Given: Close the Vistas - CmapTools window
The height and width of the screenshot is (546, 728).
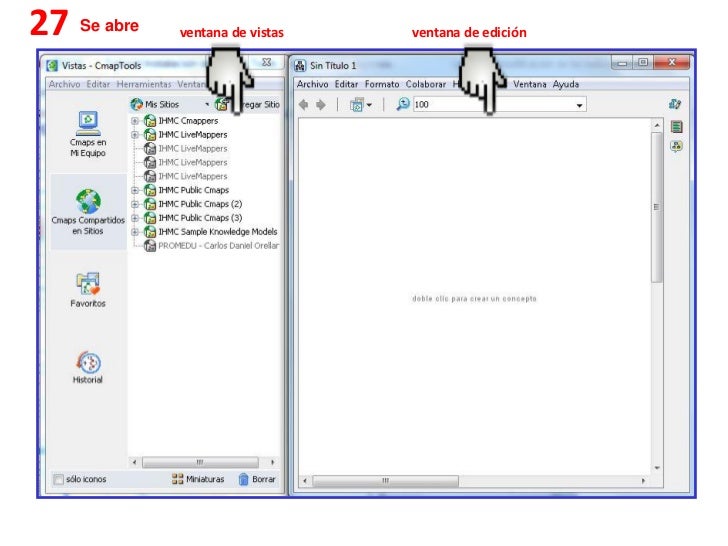Looking at the screenshot, I should pos(266,62).
